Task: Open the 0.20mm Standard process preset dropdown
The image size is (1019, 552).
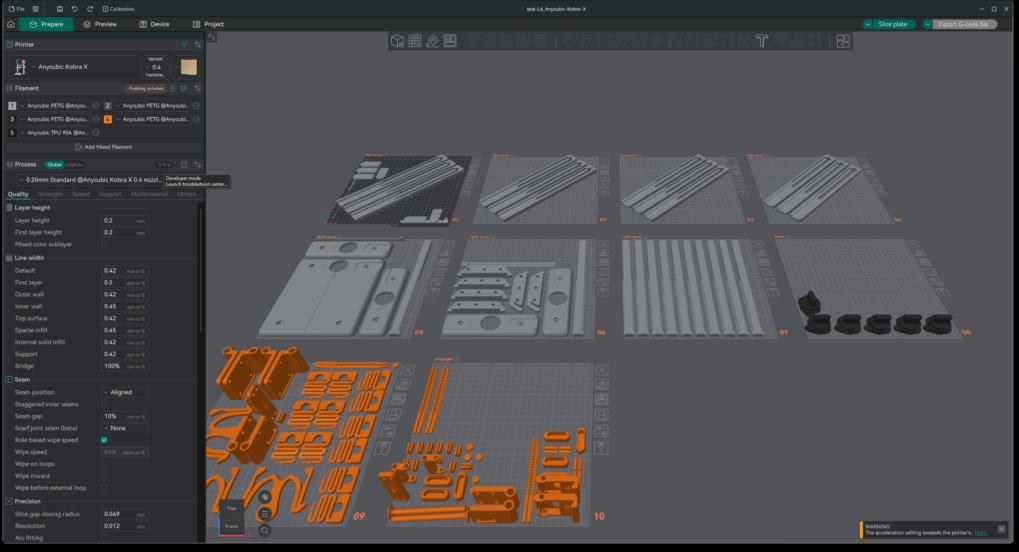Action: (90, 179)
